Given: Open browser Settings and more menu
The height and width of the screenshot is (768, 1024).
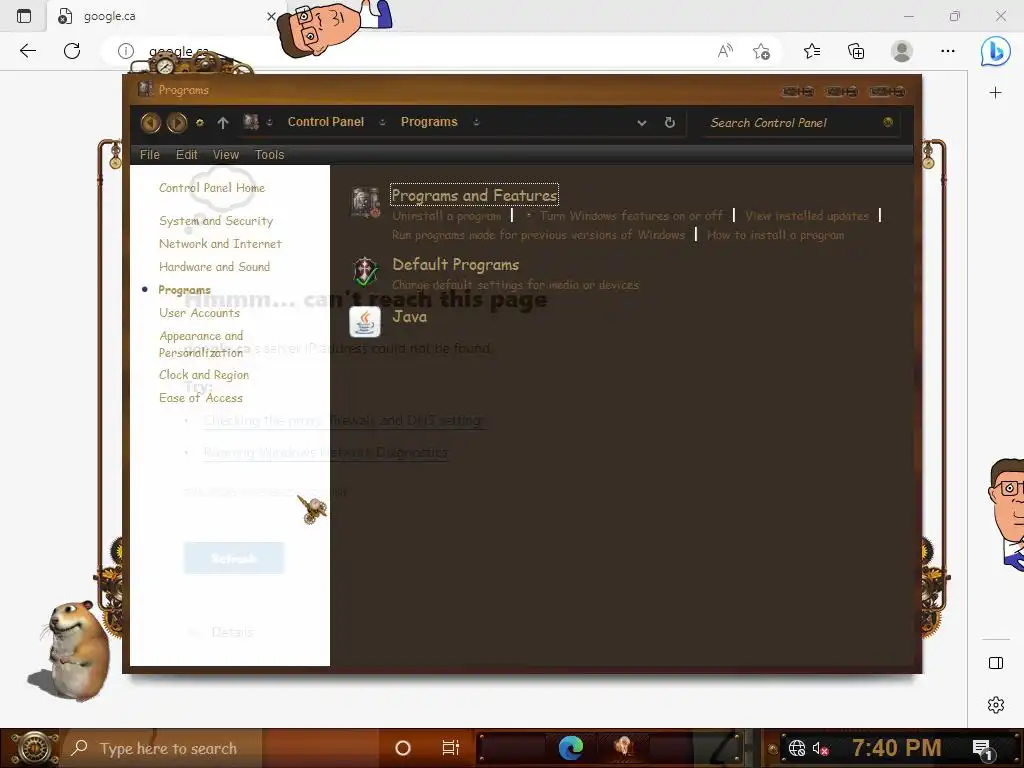Looking at the screenshot, I should tap(948, 51).
